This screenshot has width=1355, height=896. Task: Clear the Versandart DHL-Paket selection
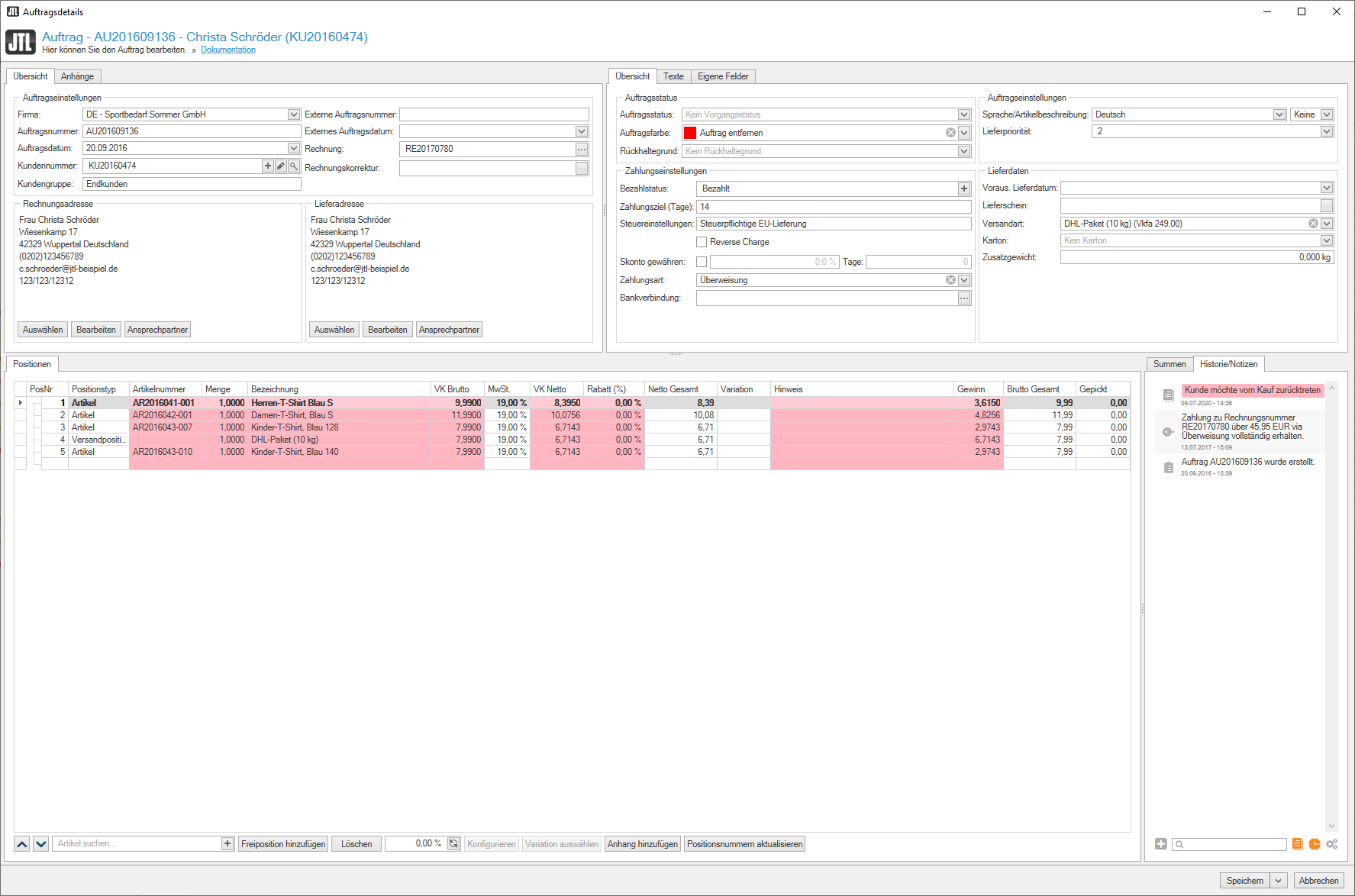click(1313, 224)
